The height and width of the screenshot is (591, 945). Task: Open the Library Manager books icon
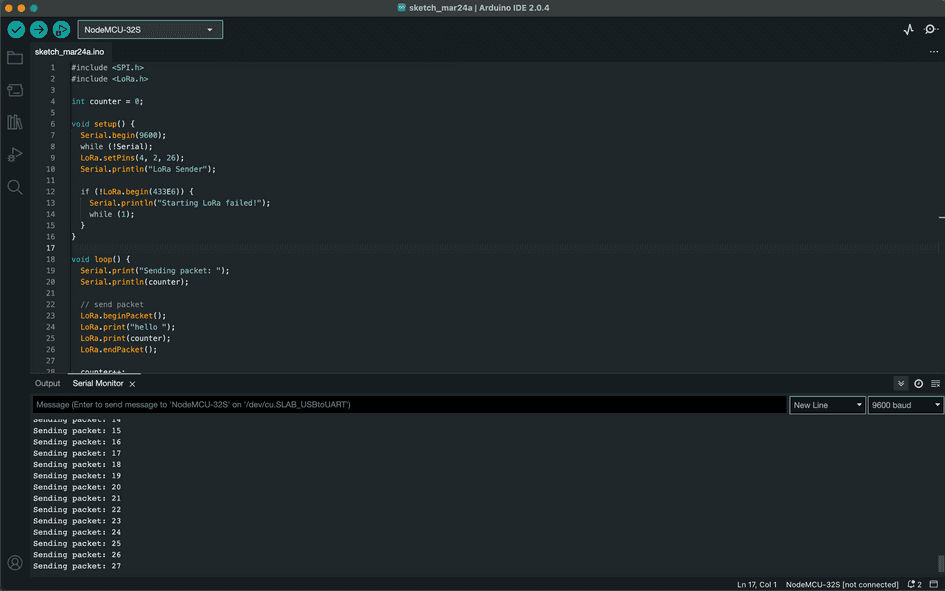[15, 122]
